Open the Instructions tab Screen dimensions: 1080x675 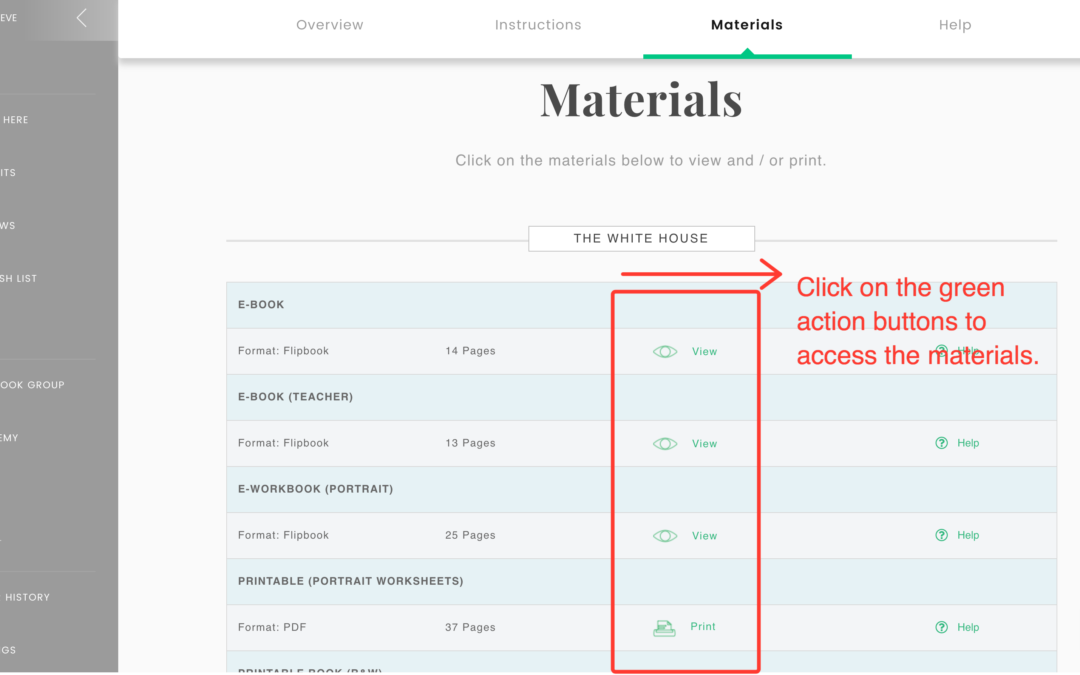pyautogui.click(x=538, y=25)
